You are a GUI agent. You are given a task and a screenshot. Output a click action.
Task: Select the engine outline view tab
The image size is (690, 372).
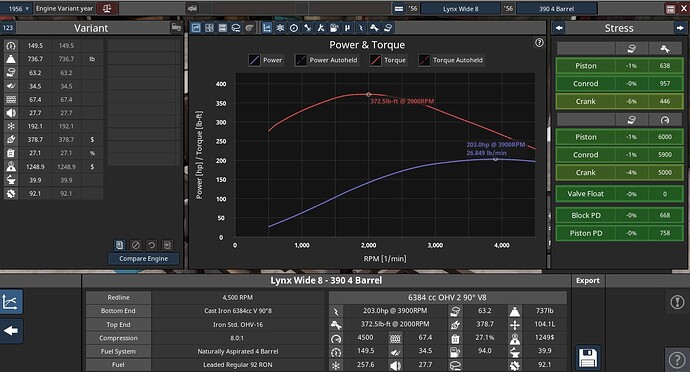point(236,28)
